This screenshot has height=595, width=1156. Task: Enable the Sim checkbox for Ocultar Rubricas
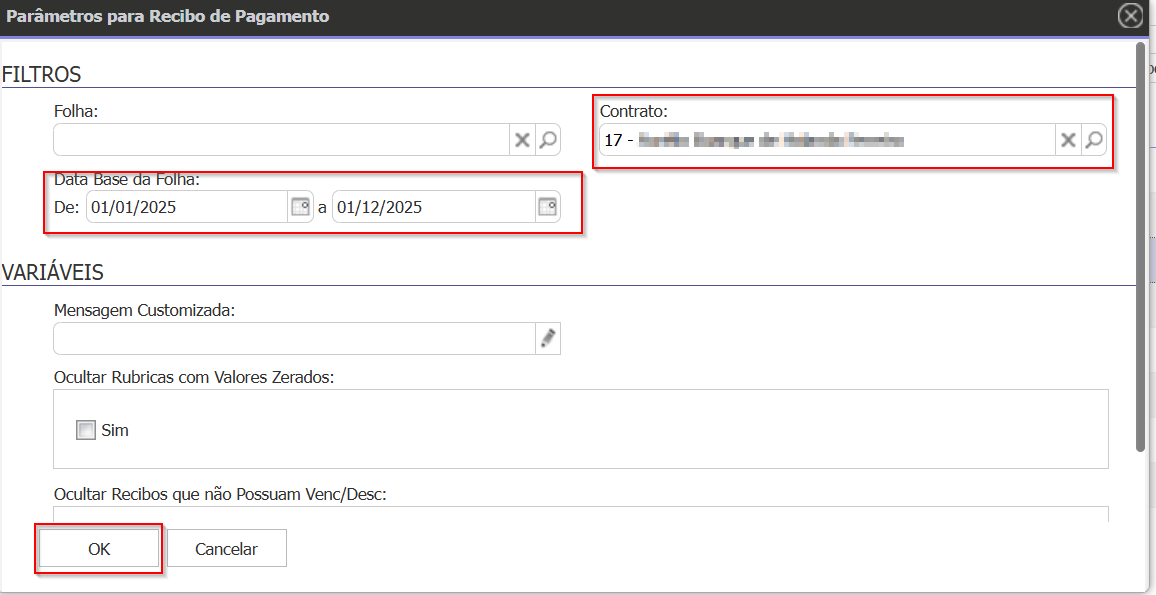pos(86,431)
